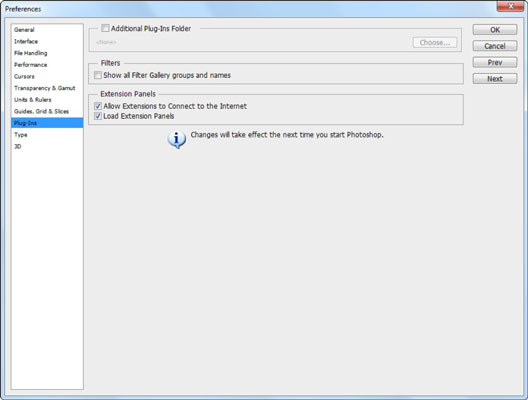The image size is (528, 400).
Task: Click the Choose... plug-ins folder button
Action: 435,42
